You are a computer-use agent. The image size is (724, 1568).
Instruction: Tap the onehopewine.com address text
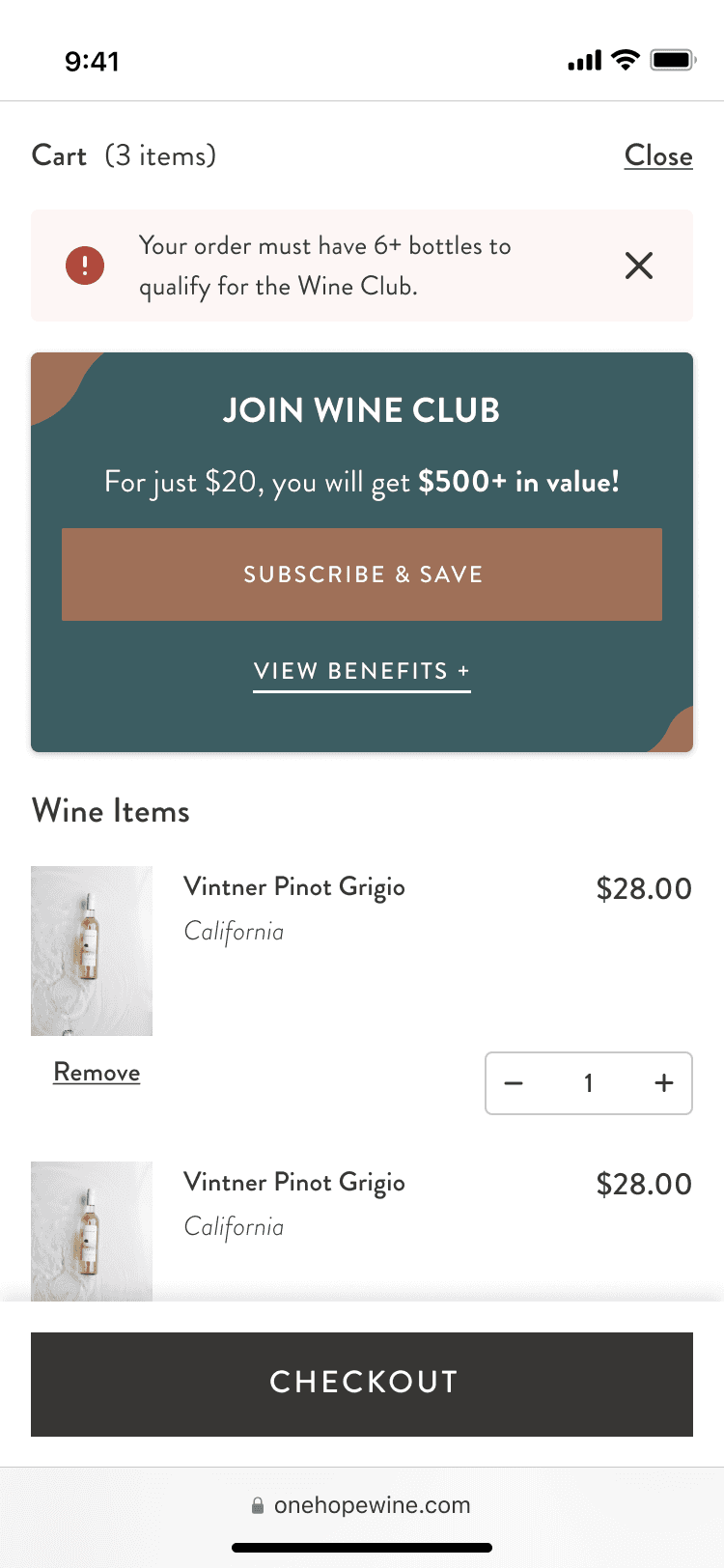pyautogui.click(x=372, y=1505)
